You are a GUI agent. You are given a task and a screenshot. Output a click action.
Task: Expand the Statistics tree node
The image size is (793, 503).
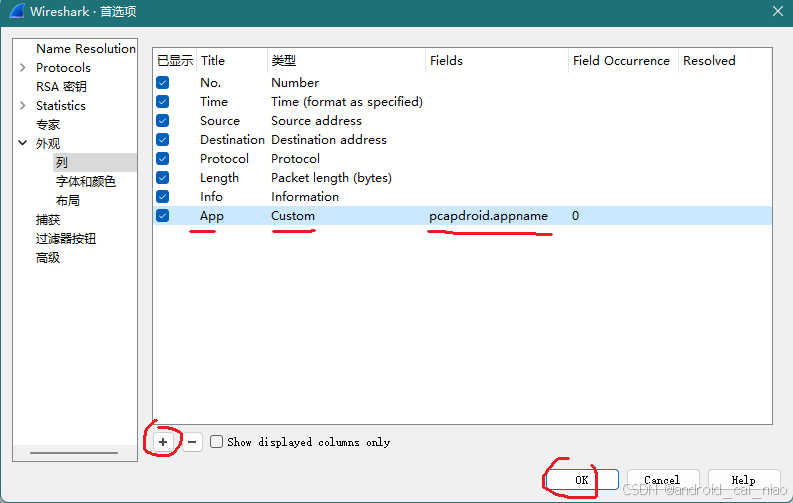pos(22,105)
